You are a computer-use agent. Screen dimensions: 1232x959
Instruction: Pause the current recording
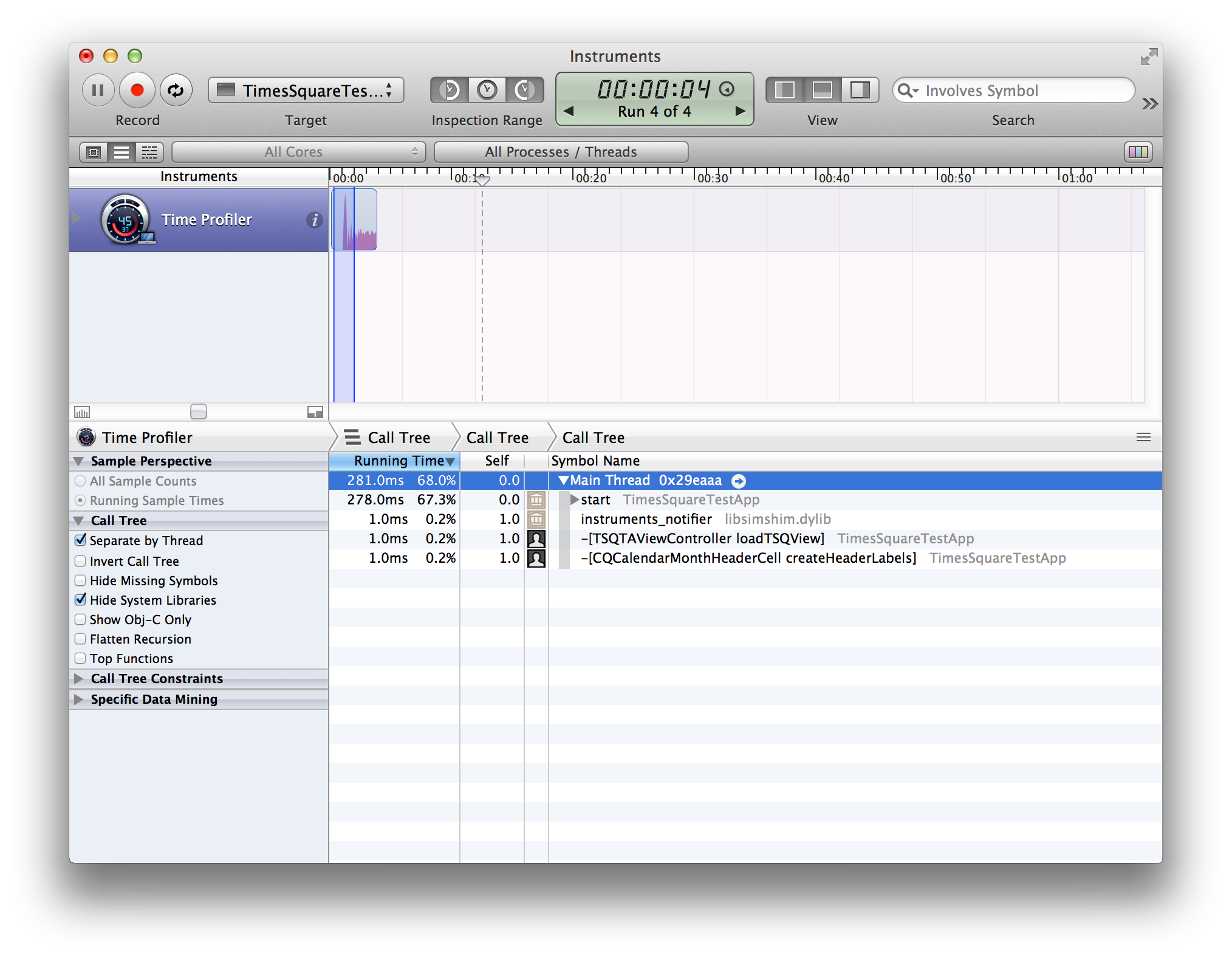click(x=98, y=91)
